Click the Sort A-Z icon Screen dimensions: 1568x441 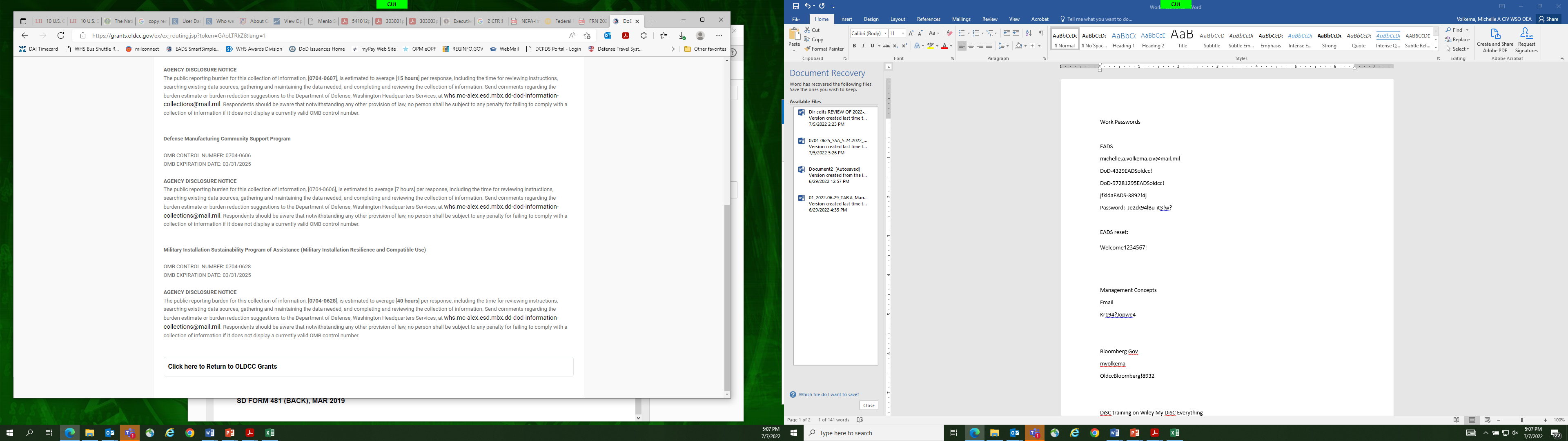click(x=1029, y=33)
